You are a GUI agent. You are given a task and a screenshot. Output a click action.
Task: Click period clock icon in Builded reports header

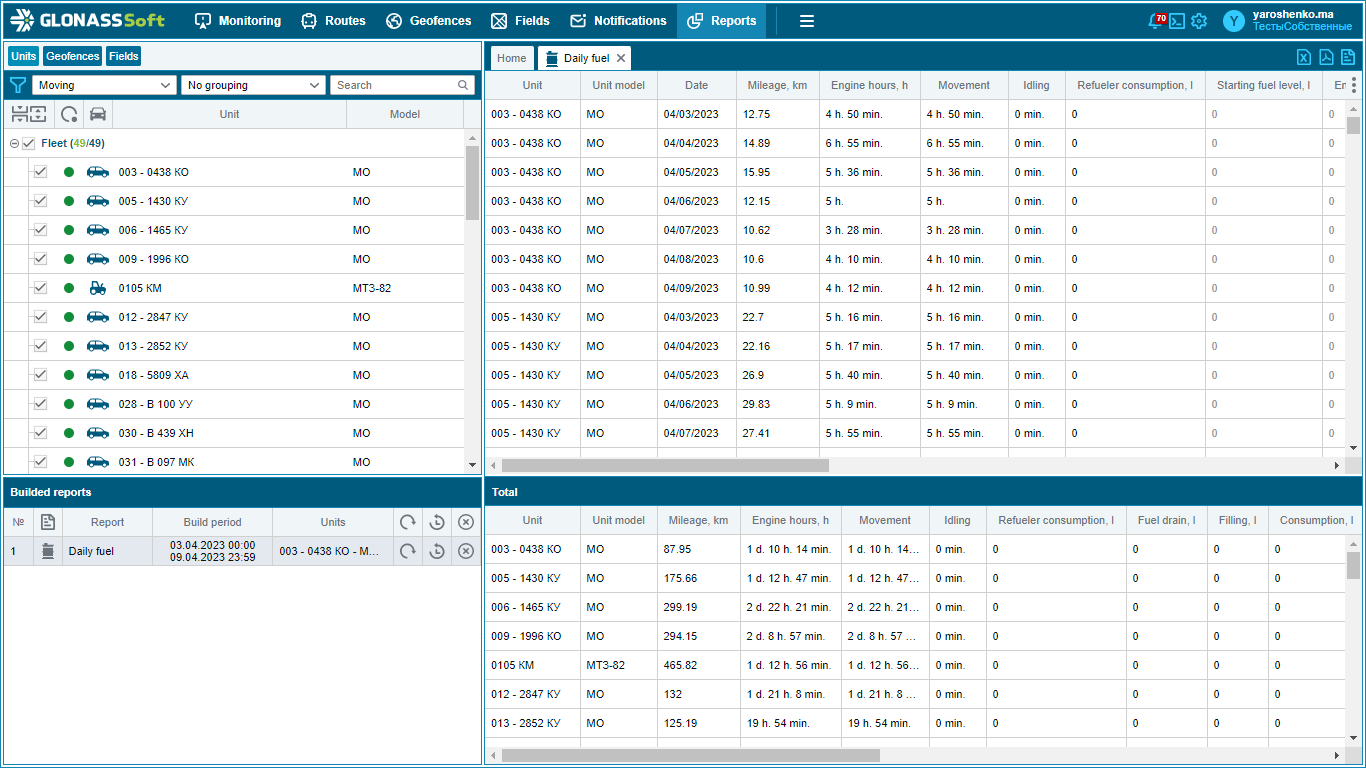[436, 522]
